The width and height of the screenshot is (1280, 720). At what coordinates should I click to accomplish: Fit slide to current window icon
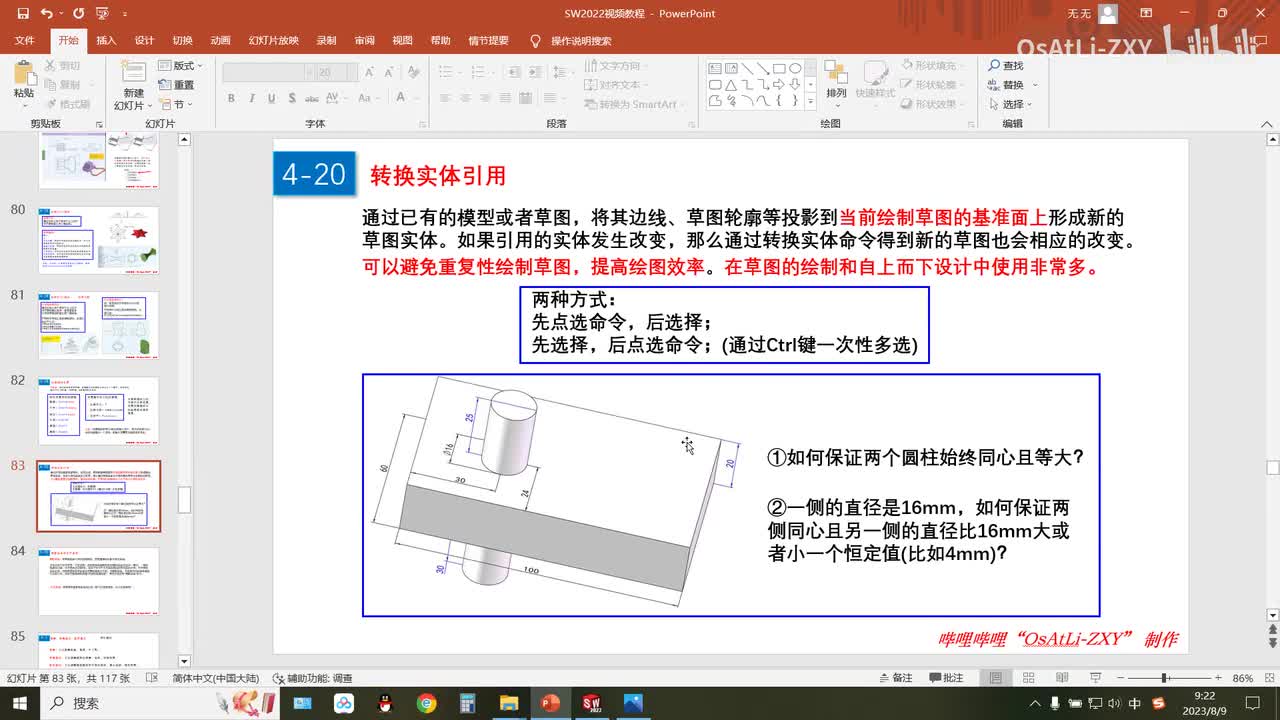(1268, 678)
